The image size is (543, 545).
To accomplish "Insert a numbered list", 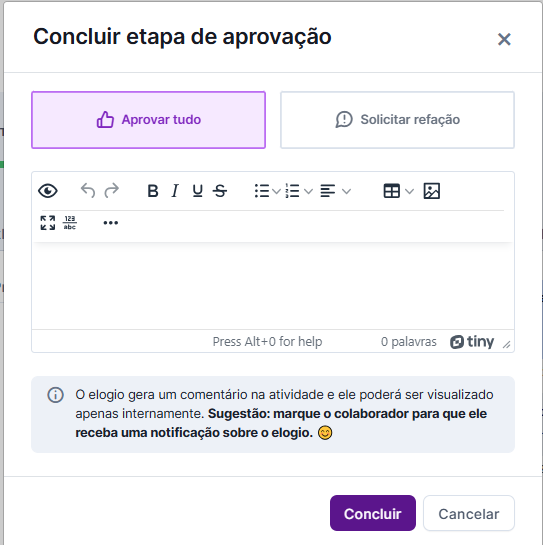I will pos(292,191).
